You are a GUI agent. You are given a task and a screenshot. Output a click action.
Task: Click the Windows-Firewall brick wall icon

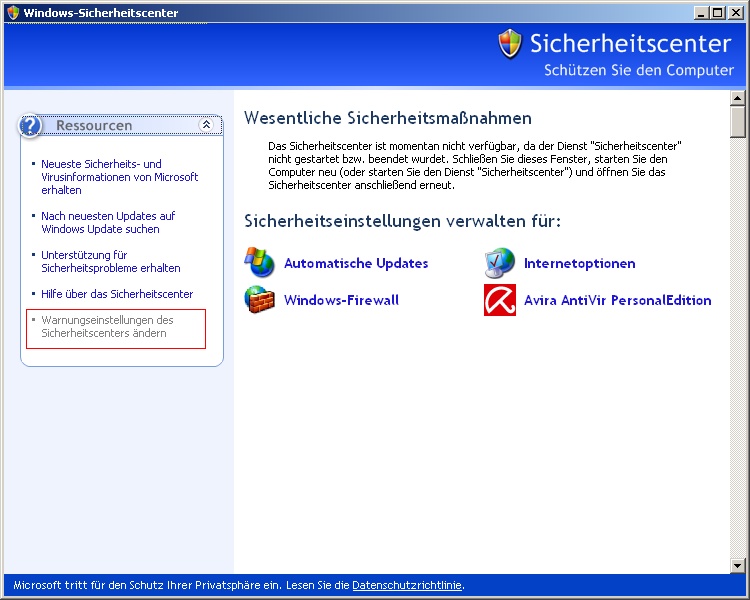[260, 300]
